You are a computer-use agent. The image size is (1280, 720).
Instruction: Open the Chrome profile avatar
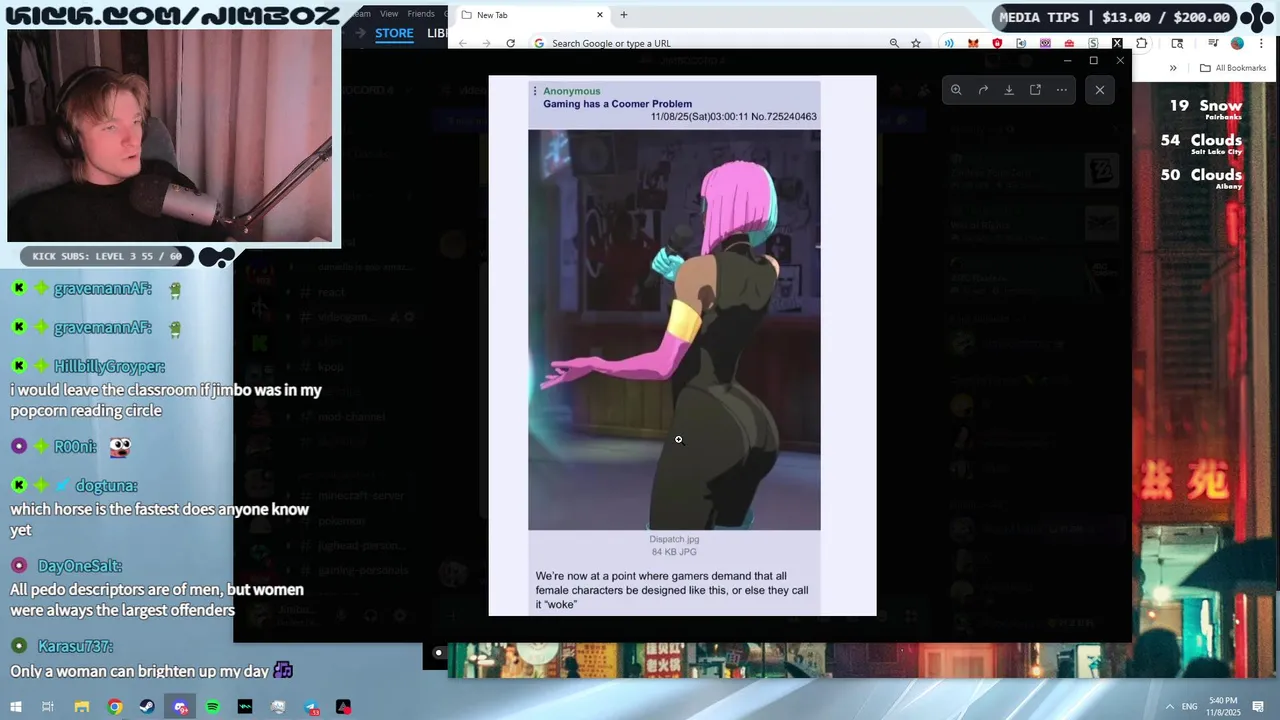1237,43
